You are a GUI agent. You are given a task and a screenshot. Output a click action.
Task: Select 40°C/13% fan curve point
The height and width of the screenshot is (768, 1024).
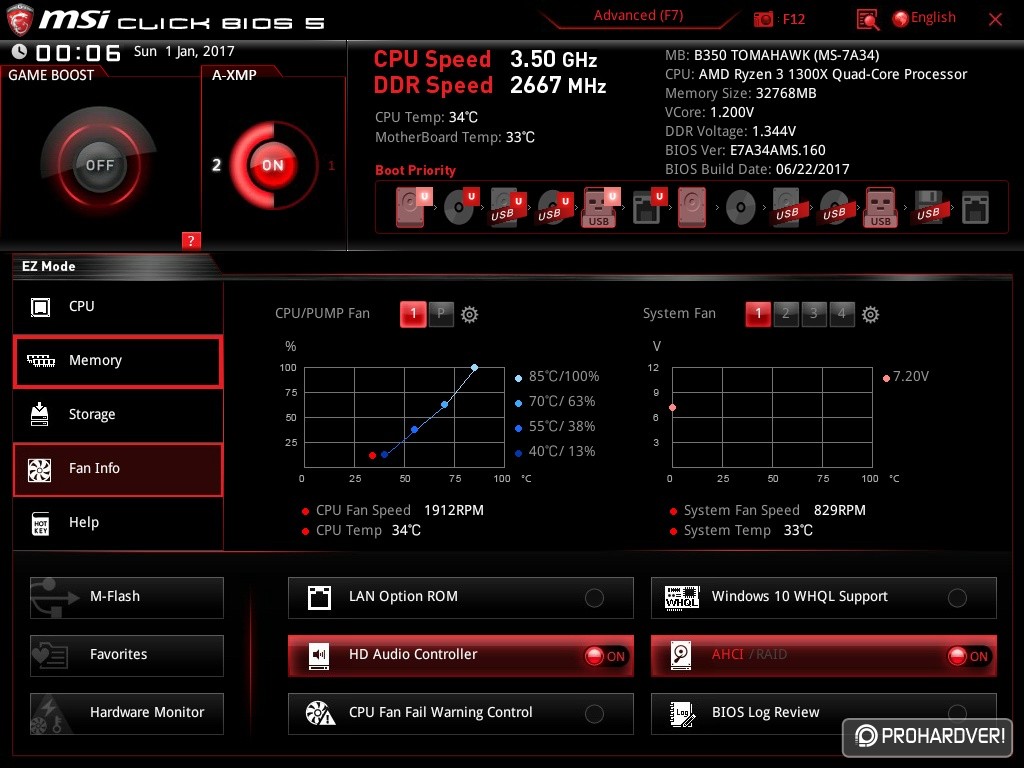[384, 455]
